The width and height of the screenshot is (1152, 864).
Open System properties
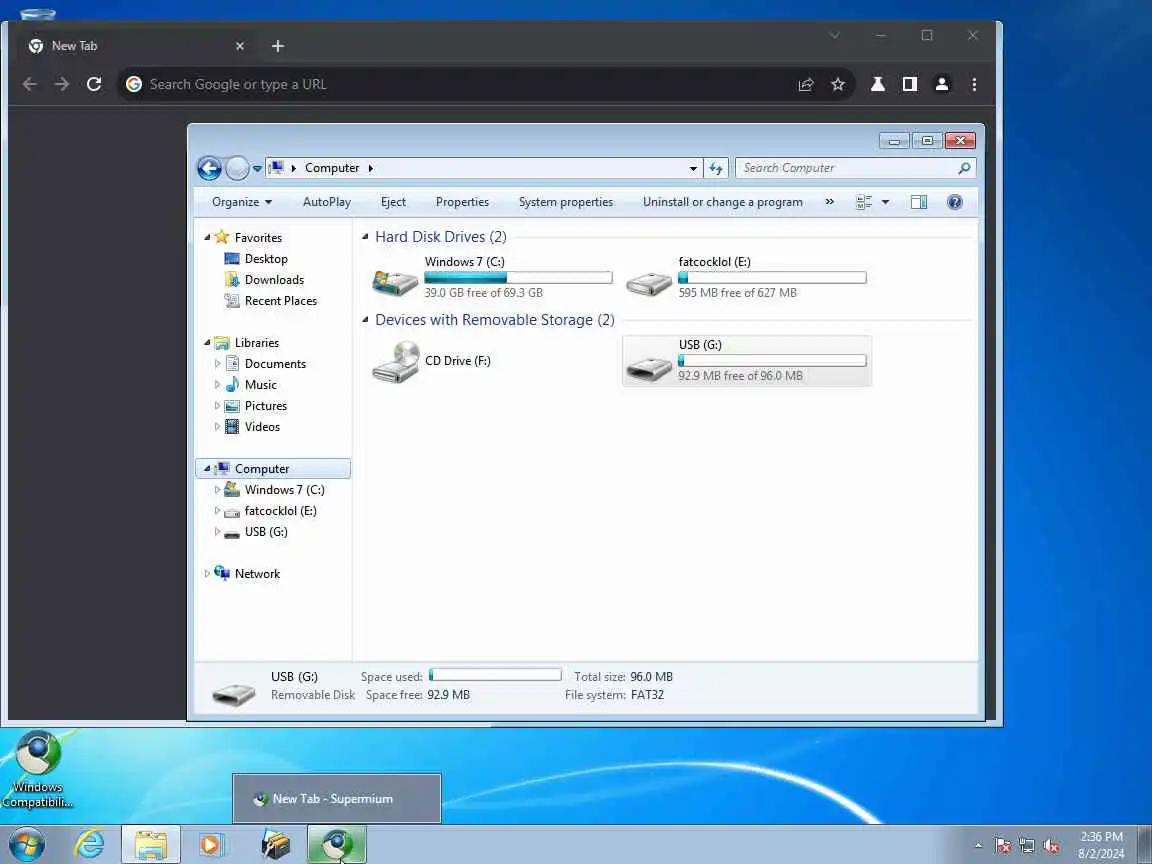(x=566, y=202)
